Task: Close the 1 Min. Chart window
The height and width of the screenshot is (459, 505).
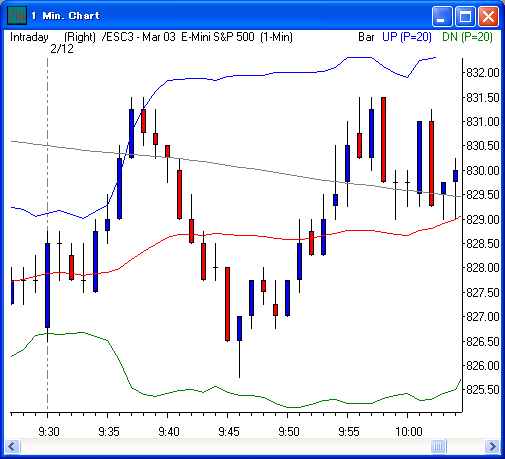Action: point(488,16)
